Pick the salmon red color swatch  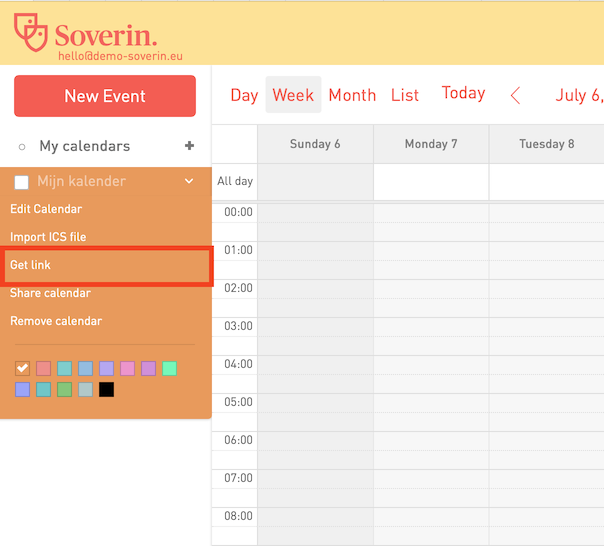coord(44,368)
